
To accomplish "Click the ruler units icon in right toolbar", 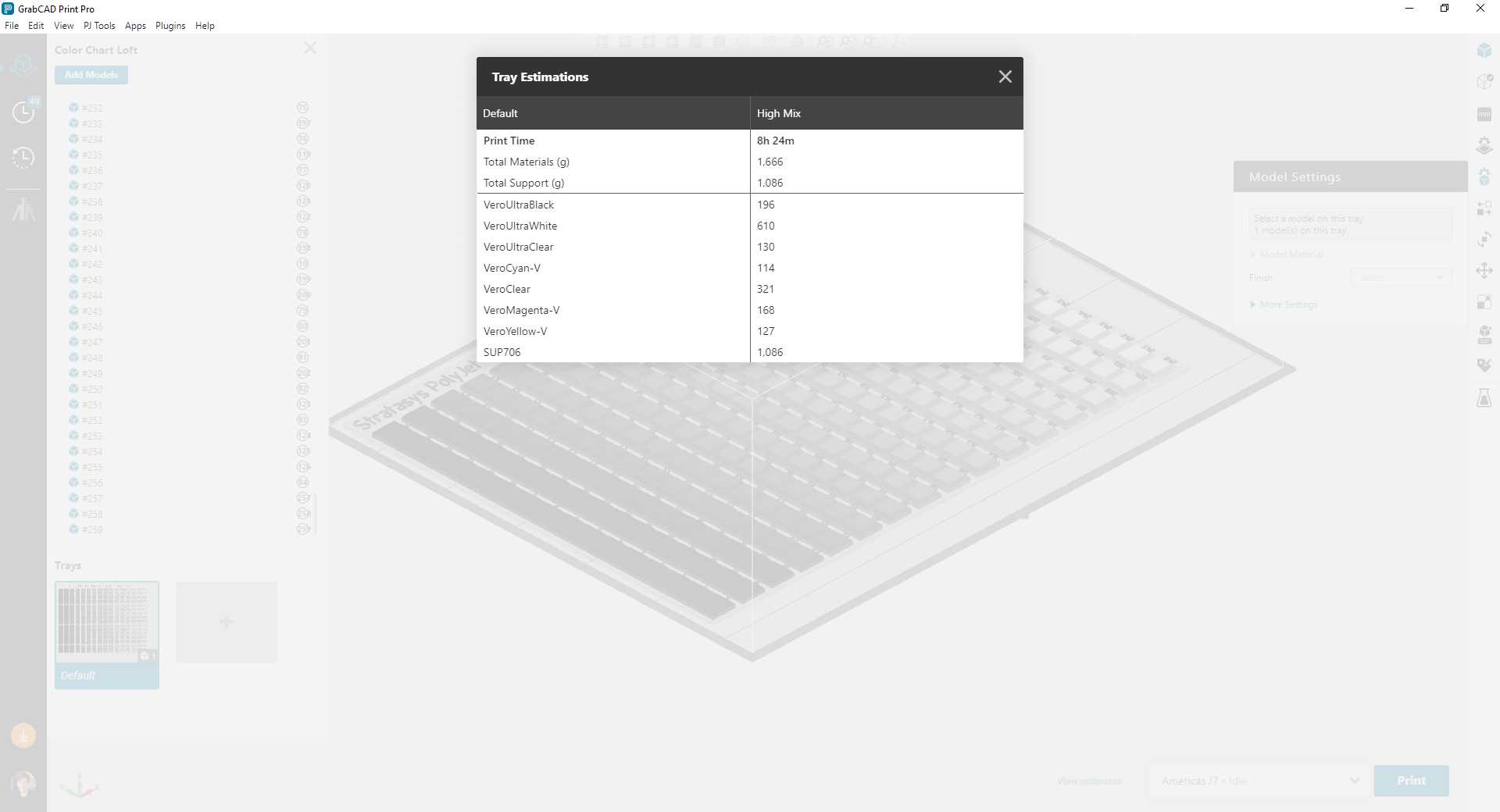I will coord(1484,115).
